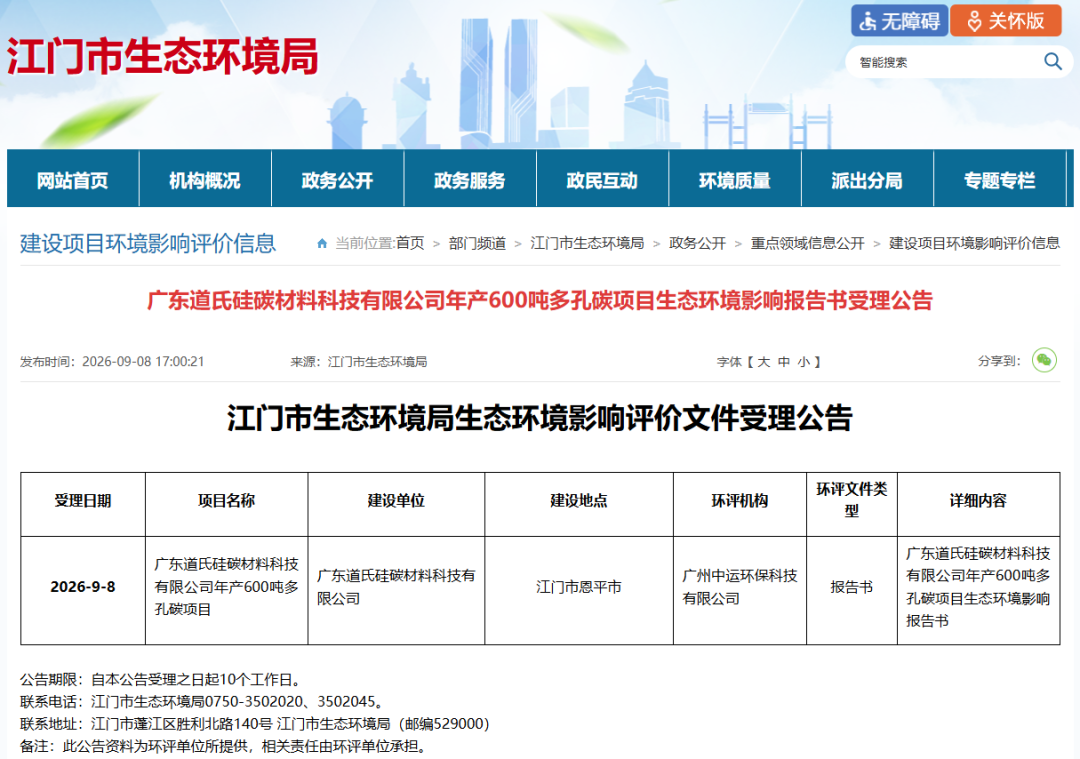
Task: Click the 公告期限 10个工作日 line
Action: pyautogui.click(x=162, y=680)
